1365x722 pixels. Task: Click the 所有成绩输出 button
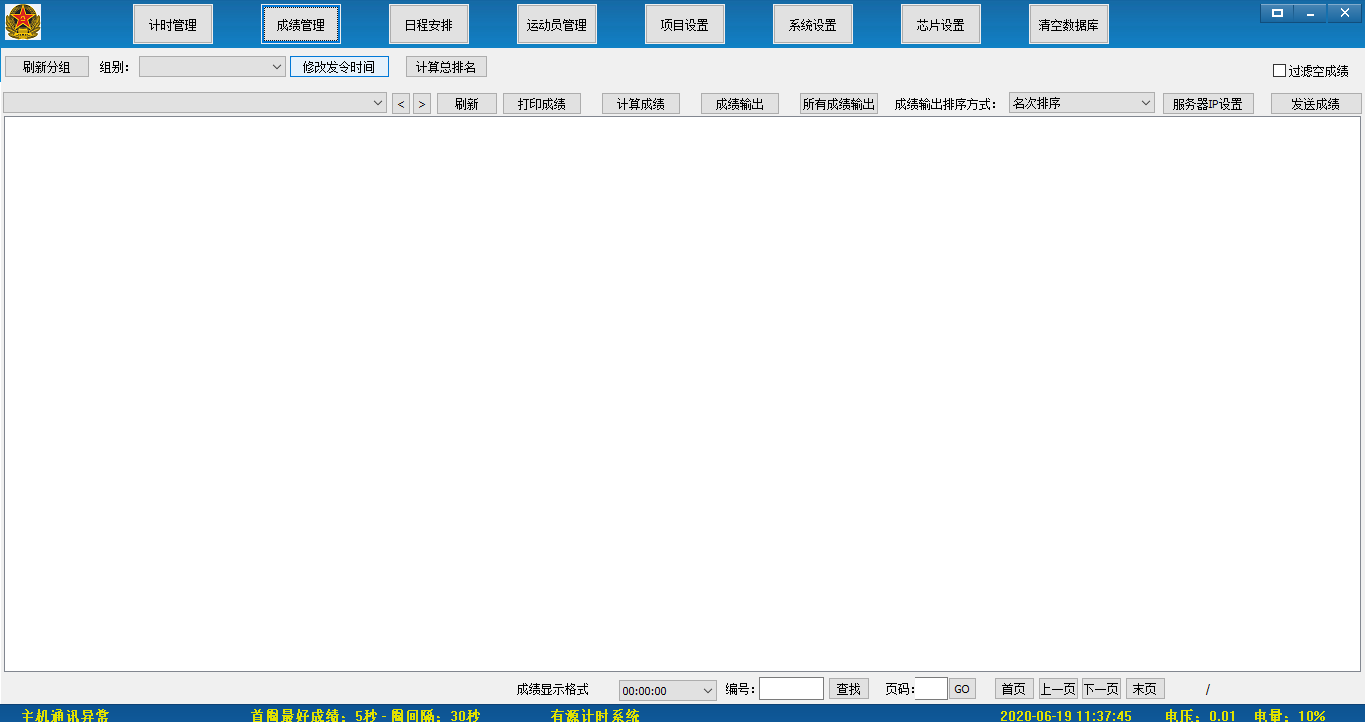(x=839, y=104)
